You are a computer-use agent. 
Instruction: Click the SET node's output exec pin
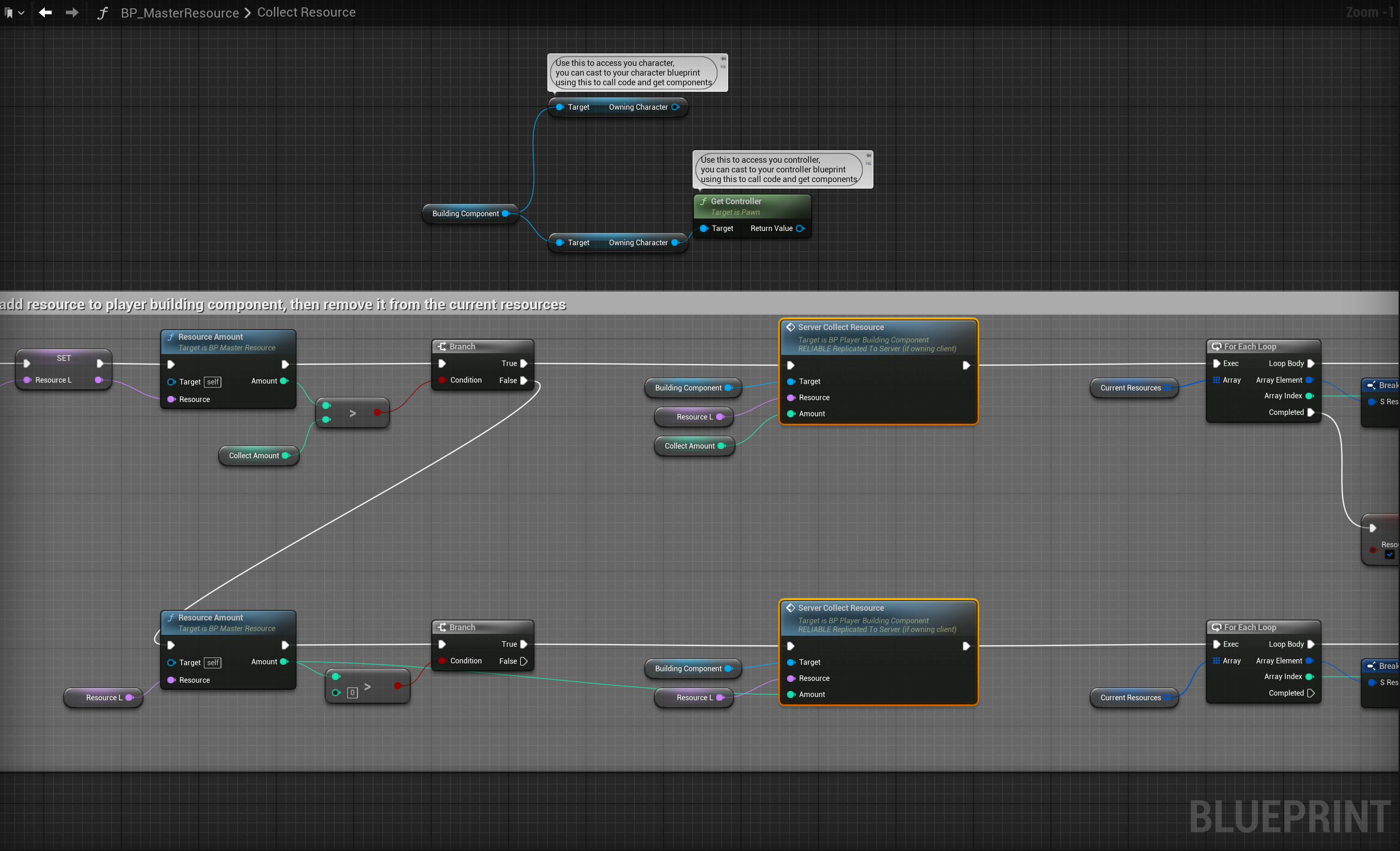(x=100, y=364)
